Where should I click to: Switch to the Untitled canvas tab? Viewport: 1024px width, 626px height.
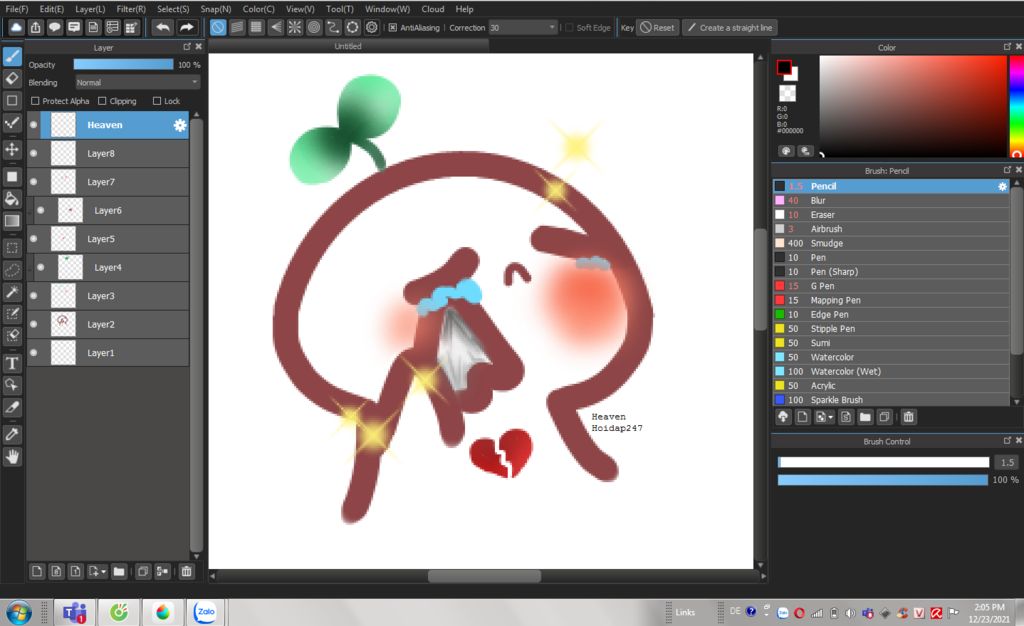(x=348, y=46)
